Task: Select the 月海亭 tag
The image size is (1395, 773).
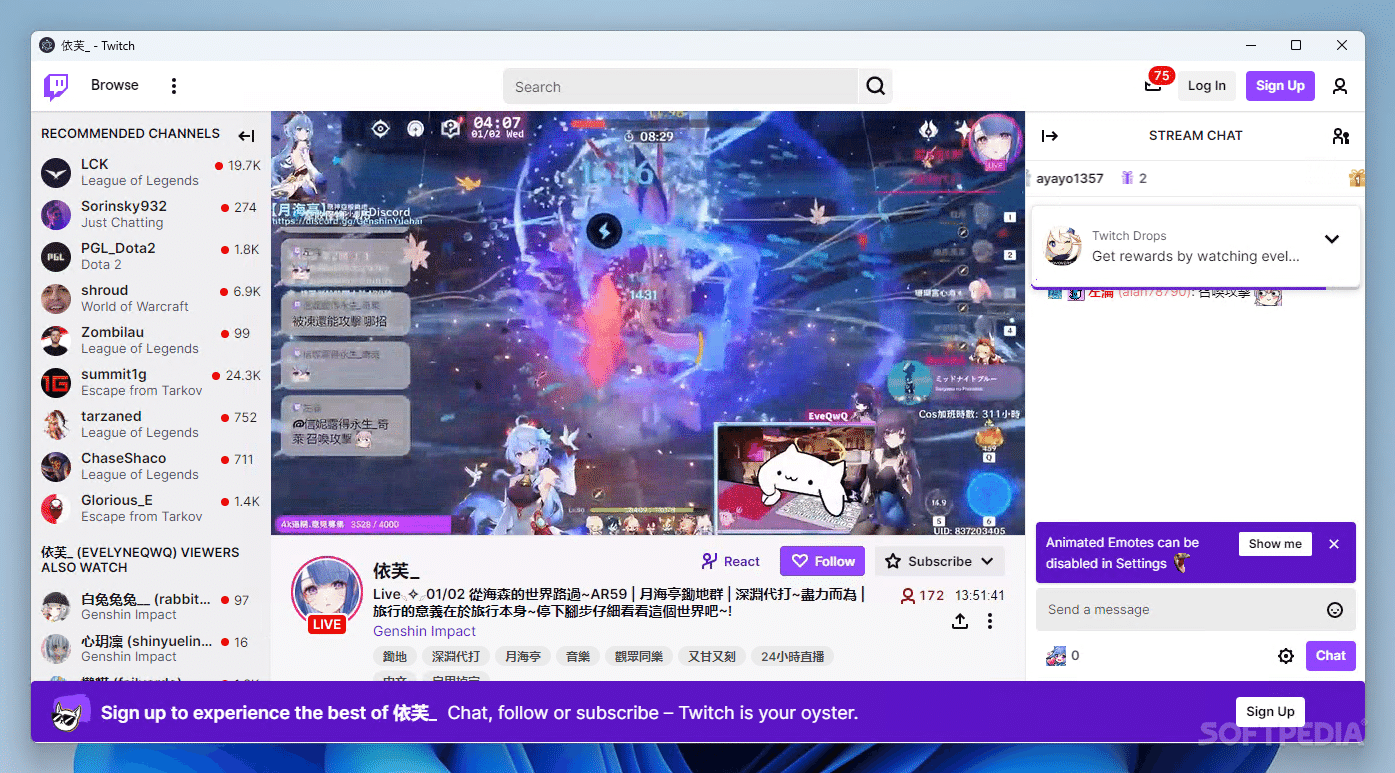Action: pos(522,657)
